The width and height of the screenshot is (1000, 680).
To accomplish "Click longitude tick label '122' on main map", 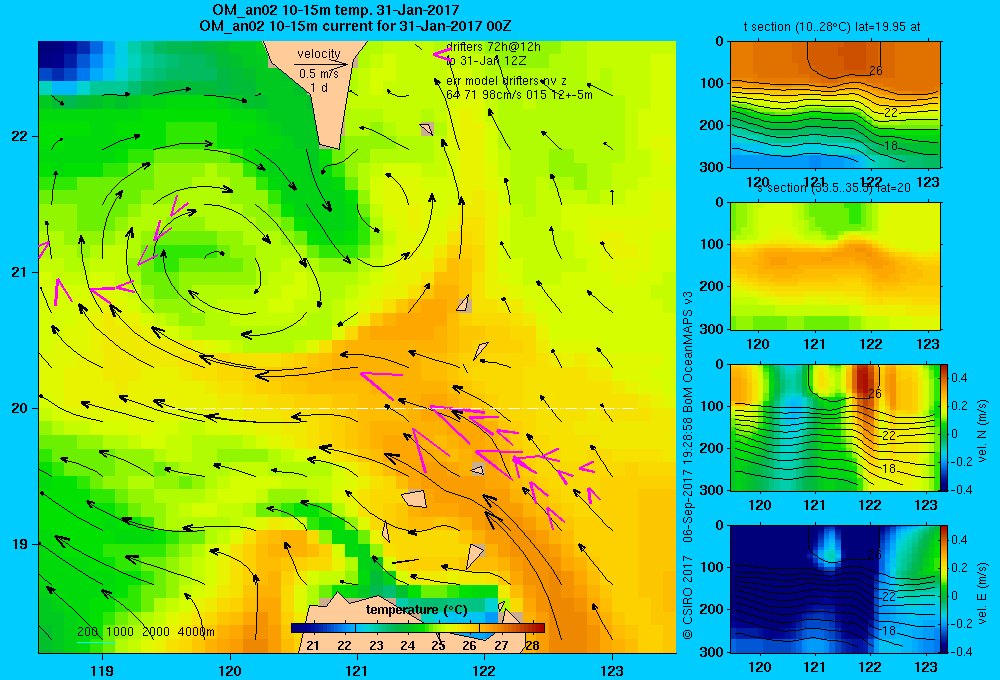I will click(484, 670).
